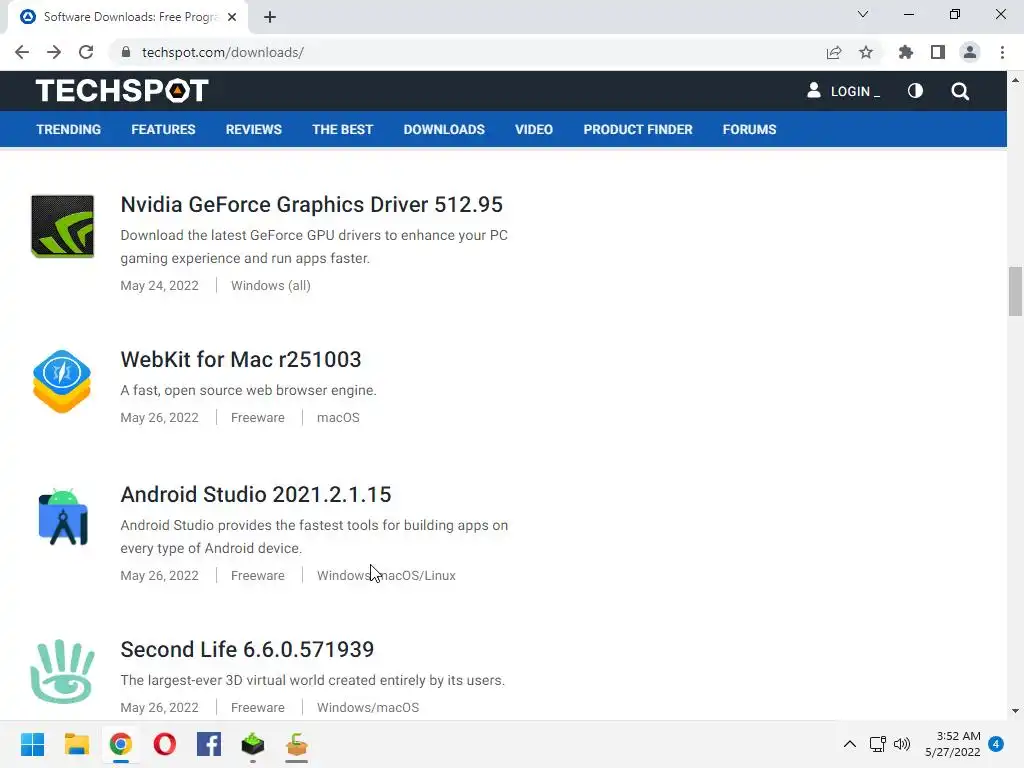The image size is (1024, 768).
Task: Open the TRENDING menu item
Action: tap(69, 129)
